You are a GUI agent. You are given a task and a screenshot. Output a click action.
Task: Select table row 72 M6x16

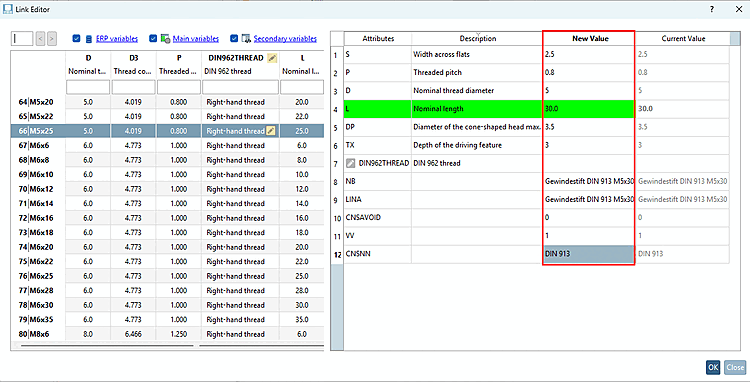tap(167, 218)
